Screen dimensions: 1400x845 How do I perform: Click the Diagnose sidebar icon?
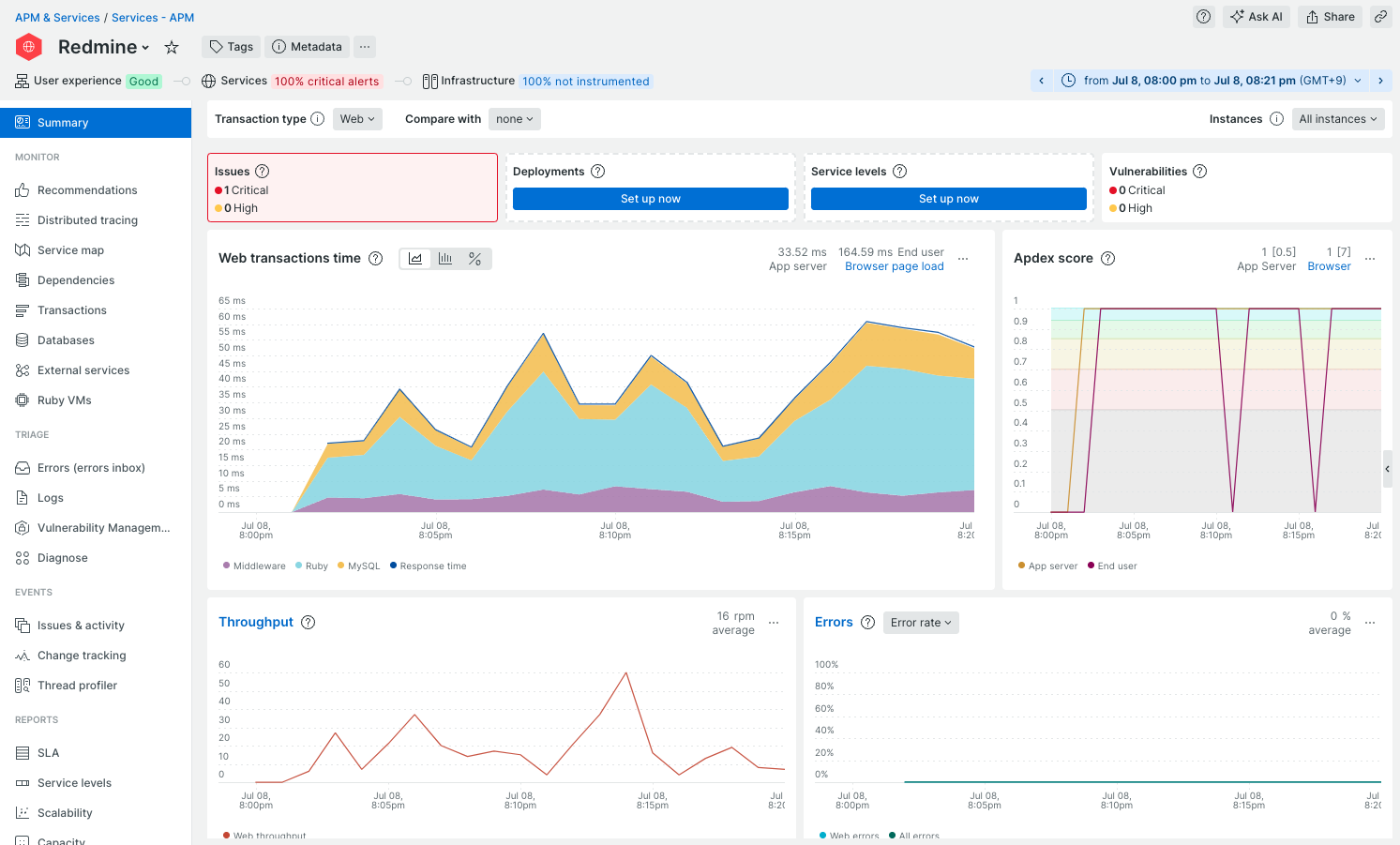[x=23, y=558]
